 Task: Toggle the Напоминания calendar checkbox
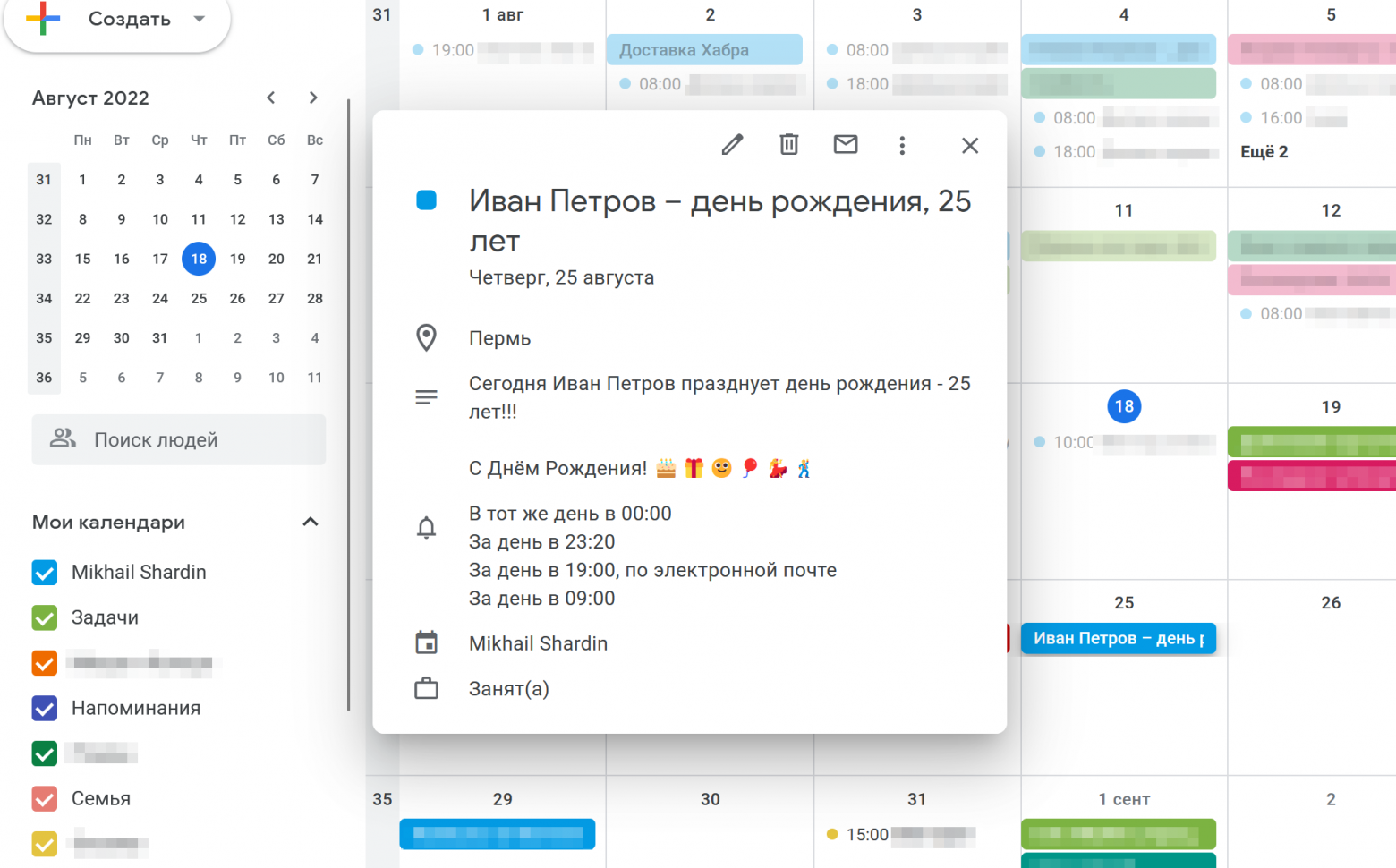(x=45, y=709)
